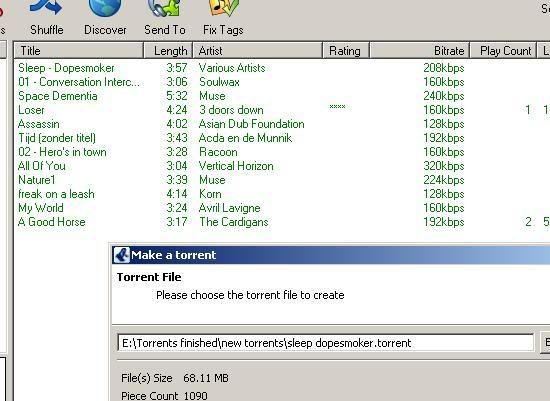Click the torrent file path input field
This screenshot has width=550, height=401.
point(326,343)
